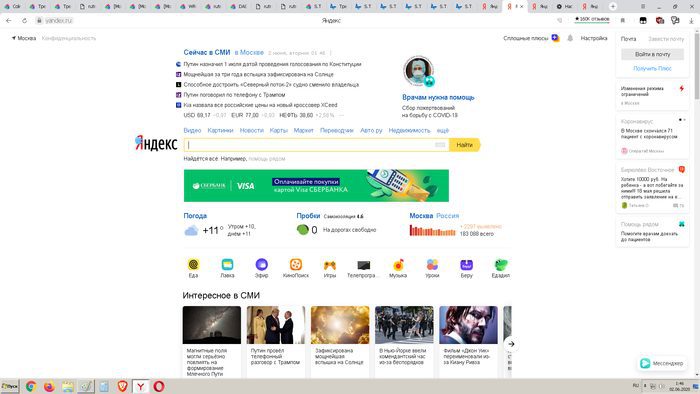
Task: Click the Яндекс logo
Action: tap(156, 143)
